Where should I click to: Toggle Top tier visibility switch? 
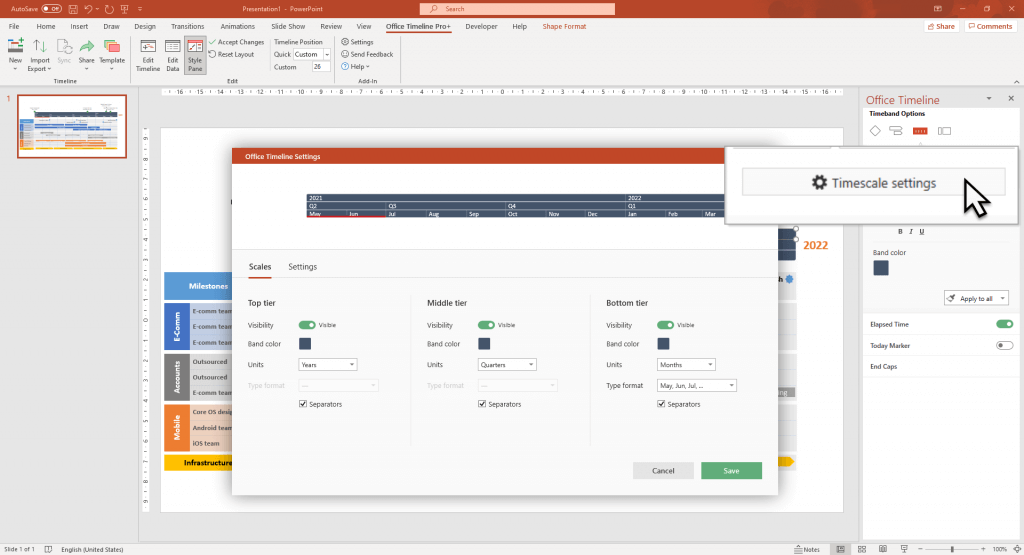[x=306, y=325]
